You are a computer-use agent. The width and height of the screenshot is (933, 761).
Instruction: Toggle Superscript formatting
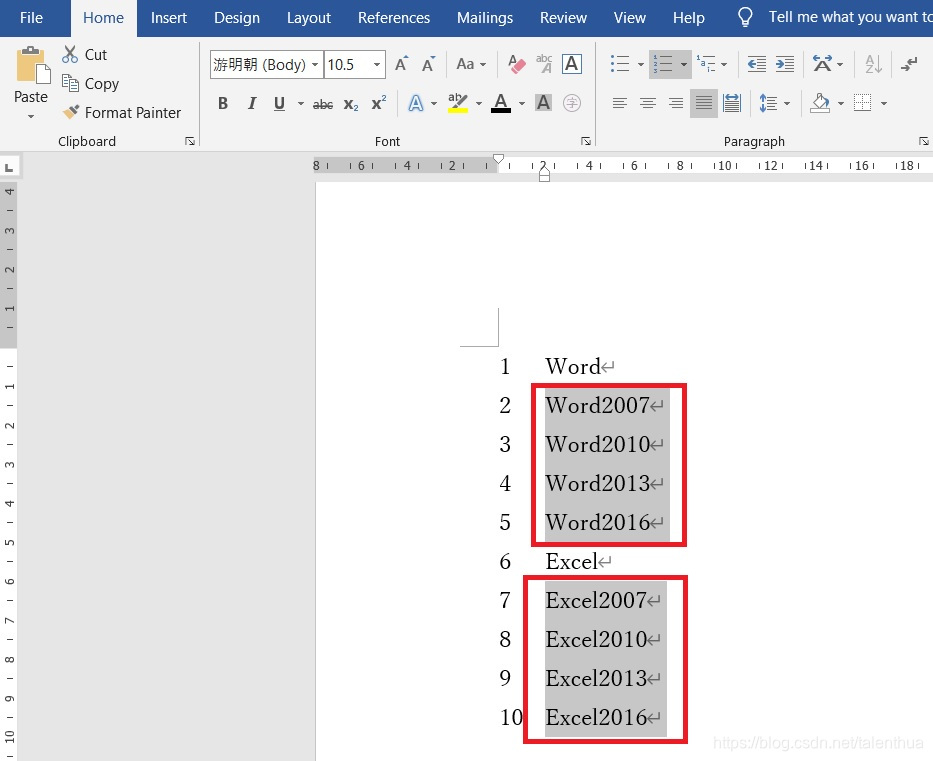tap(379, 104)
